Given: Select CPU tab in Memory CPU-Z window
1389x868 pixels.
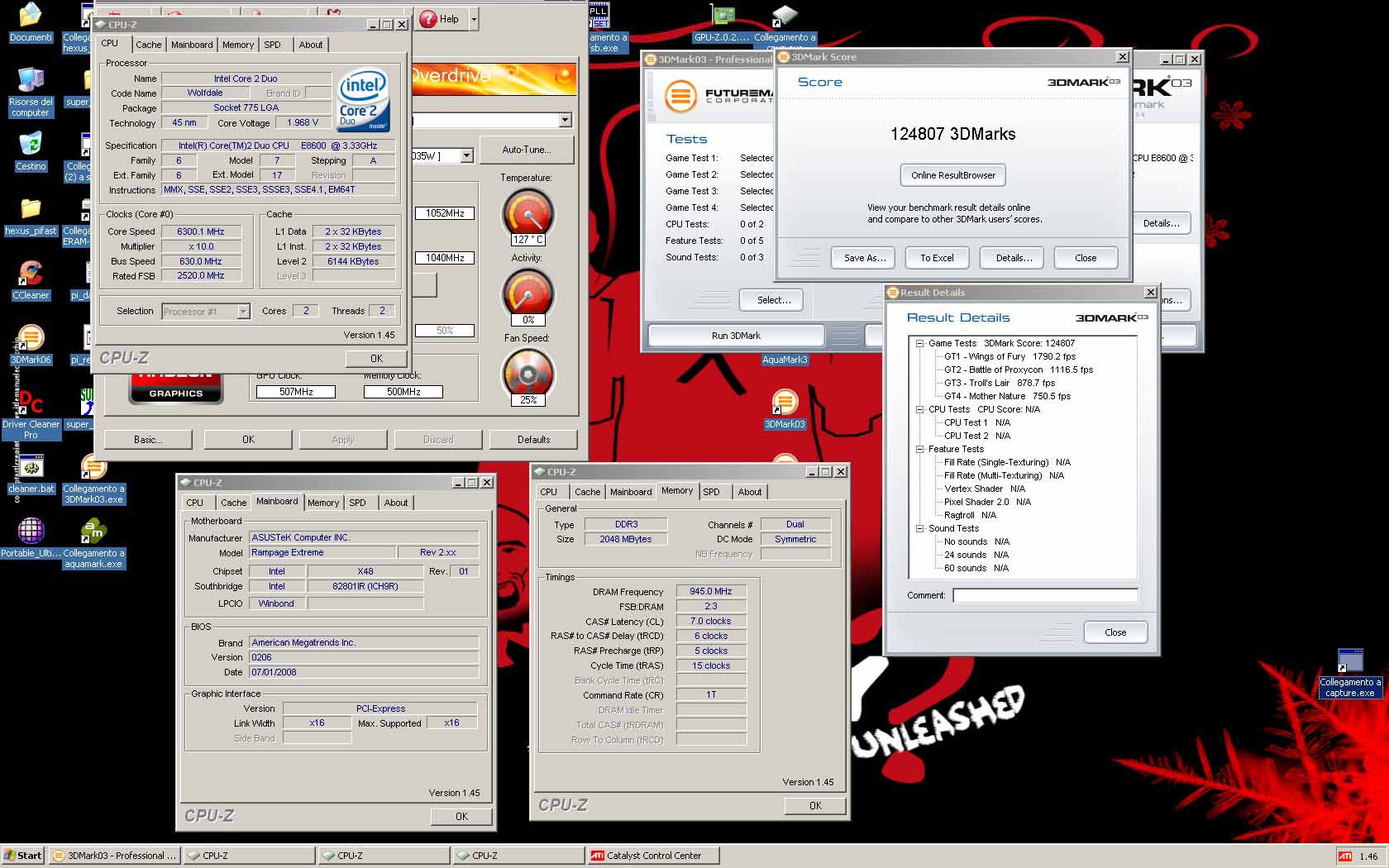Looking at the screenshot, I should pyautogui.click(x=548, y=492).
